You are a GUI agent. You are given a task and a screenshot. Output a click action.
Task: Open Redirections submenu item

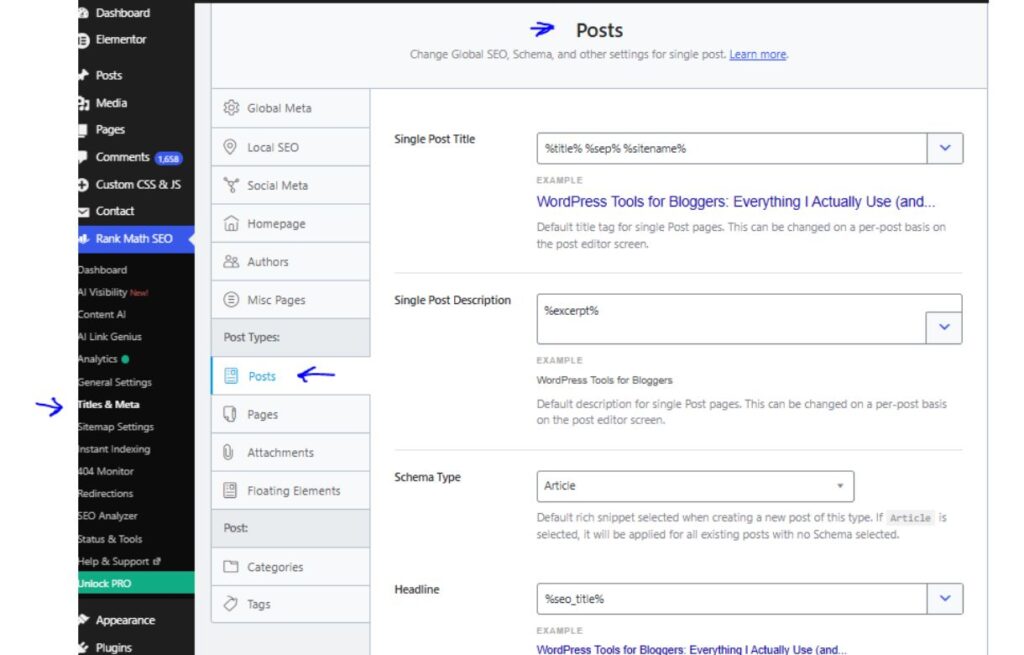tap(106, 493)
